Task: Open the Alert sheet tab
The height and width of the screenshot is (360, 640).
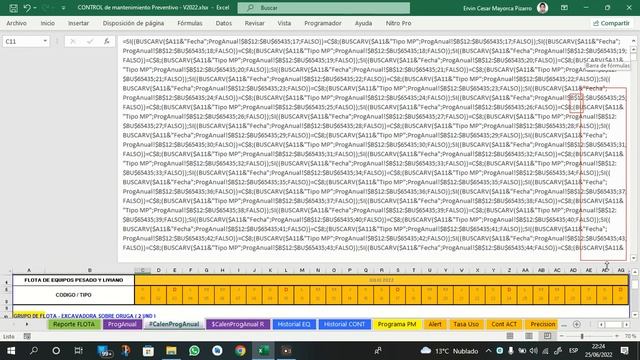Action: click(435, 324)
